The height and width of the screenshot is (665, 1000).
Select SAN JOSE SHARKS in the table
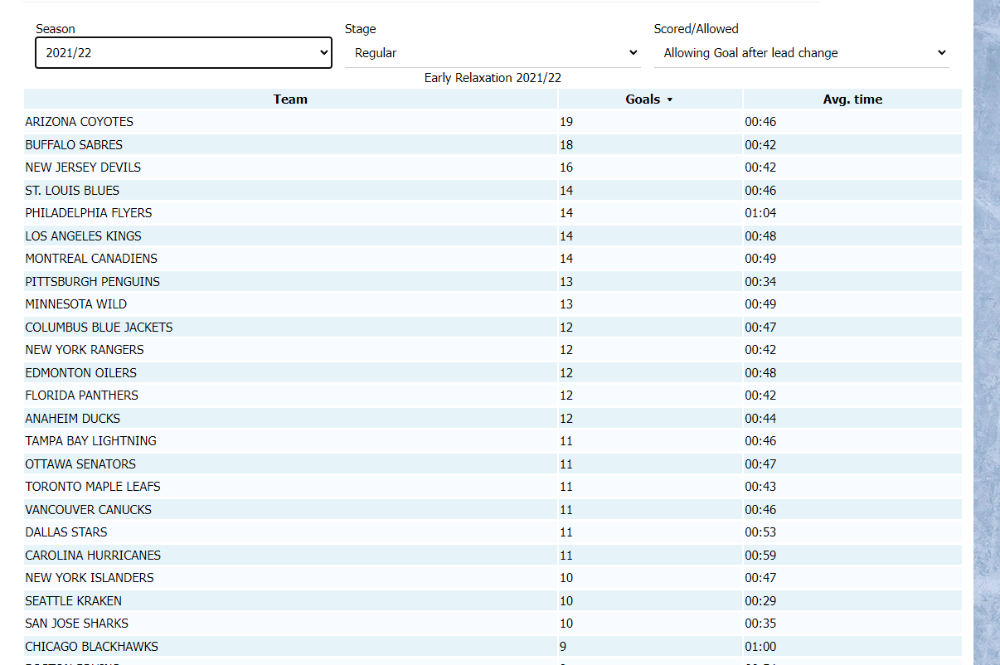77,624
